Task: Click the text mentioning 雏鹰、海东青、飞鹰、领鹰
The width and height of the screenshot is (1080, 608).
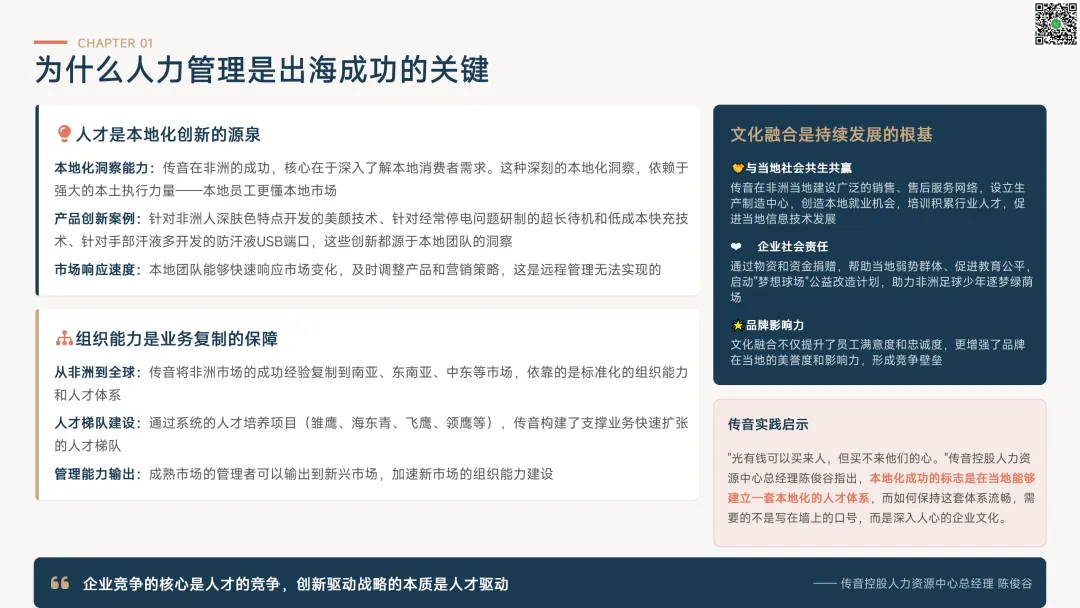Action: point(398,423)
